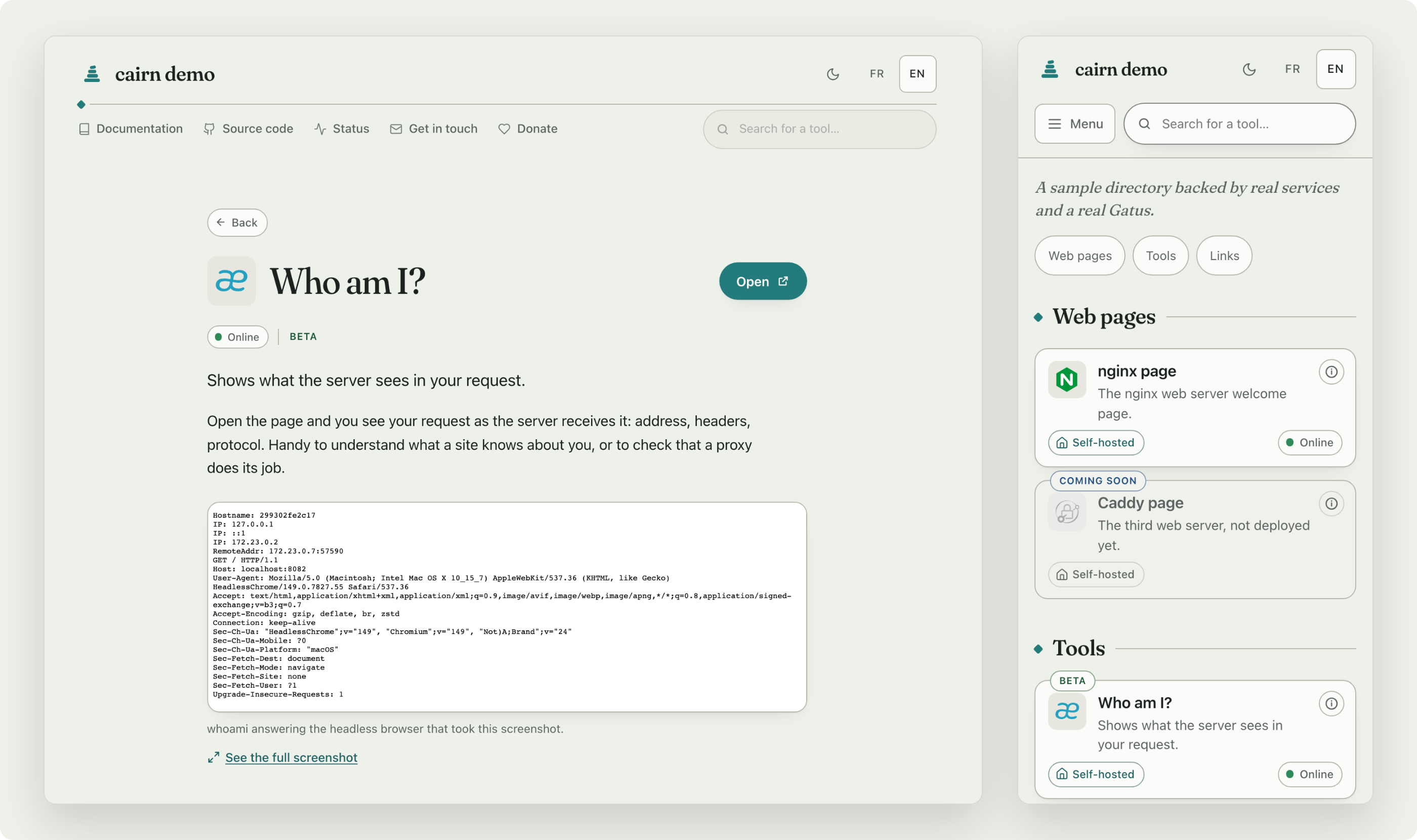Open Documentation from the navigation
The height and width of the screenshot is (840, 1417).
coord(131,129)
